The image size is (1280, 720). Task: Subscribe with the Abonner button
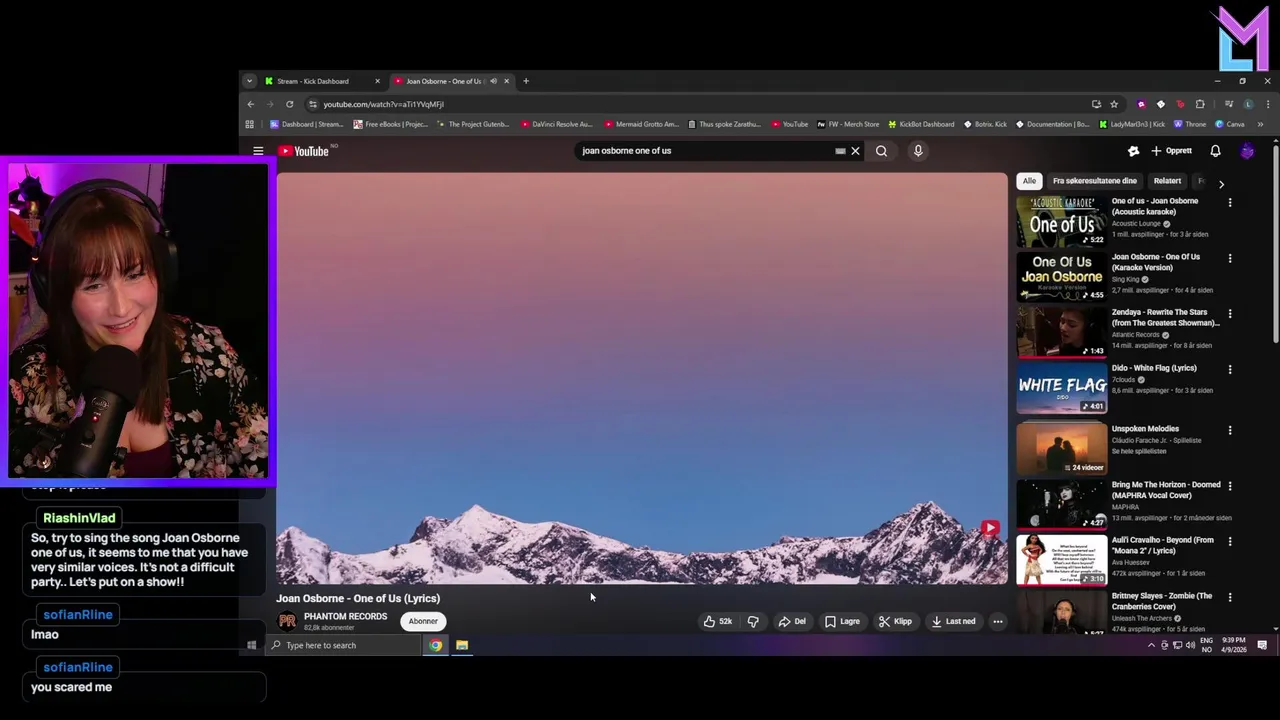pyautogui.click(x=423, y=621)
